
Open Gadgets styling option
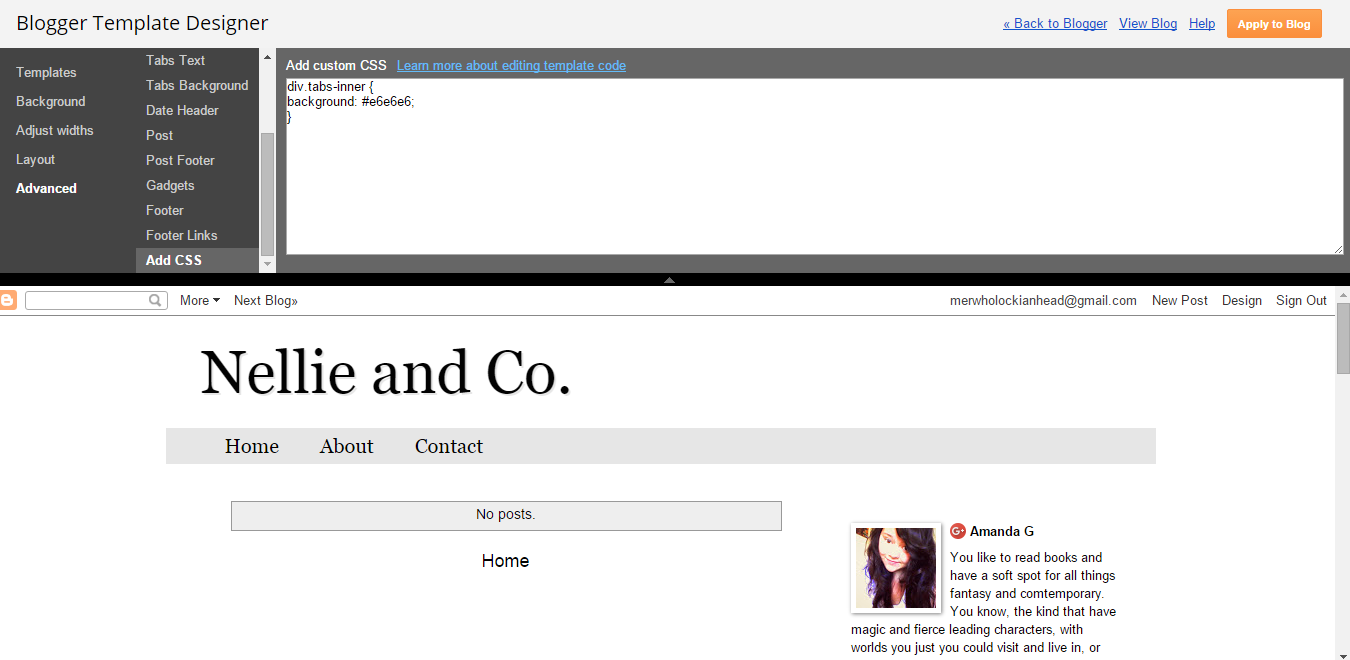click(170, 185)
